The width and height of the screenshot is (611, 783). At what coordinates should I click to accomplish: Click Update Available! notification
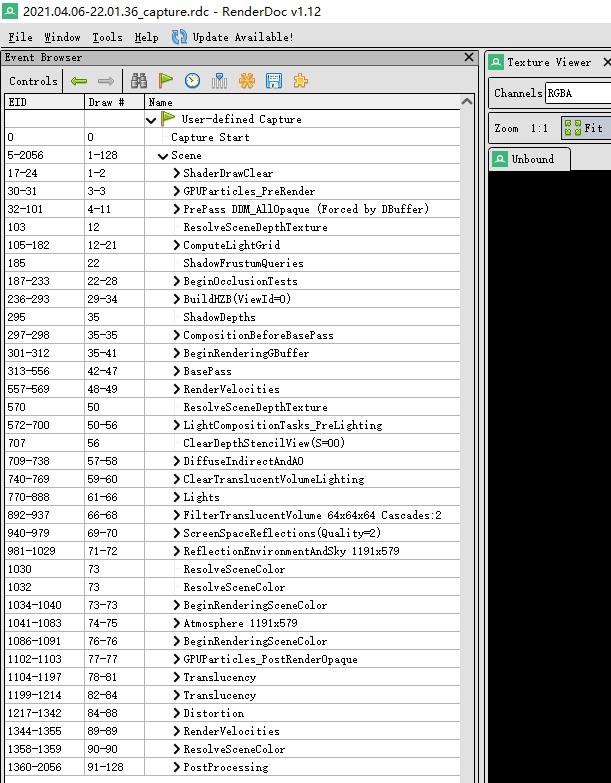[243, 37]
